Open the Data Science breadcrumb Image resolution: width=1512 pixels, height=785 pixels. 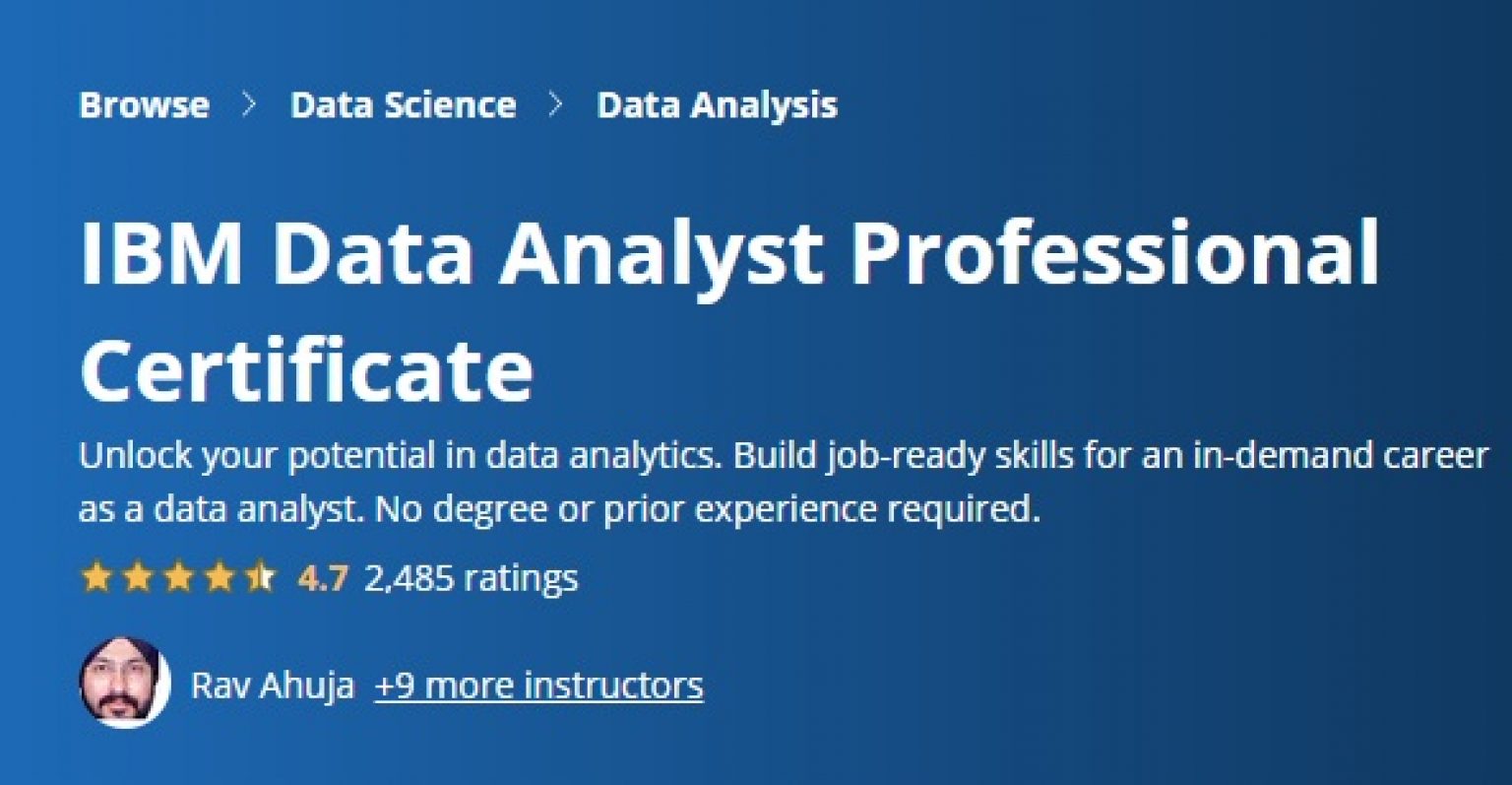pyautogui.click(x=403, y=104)
